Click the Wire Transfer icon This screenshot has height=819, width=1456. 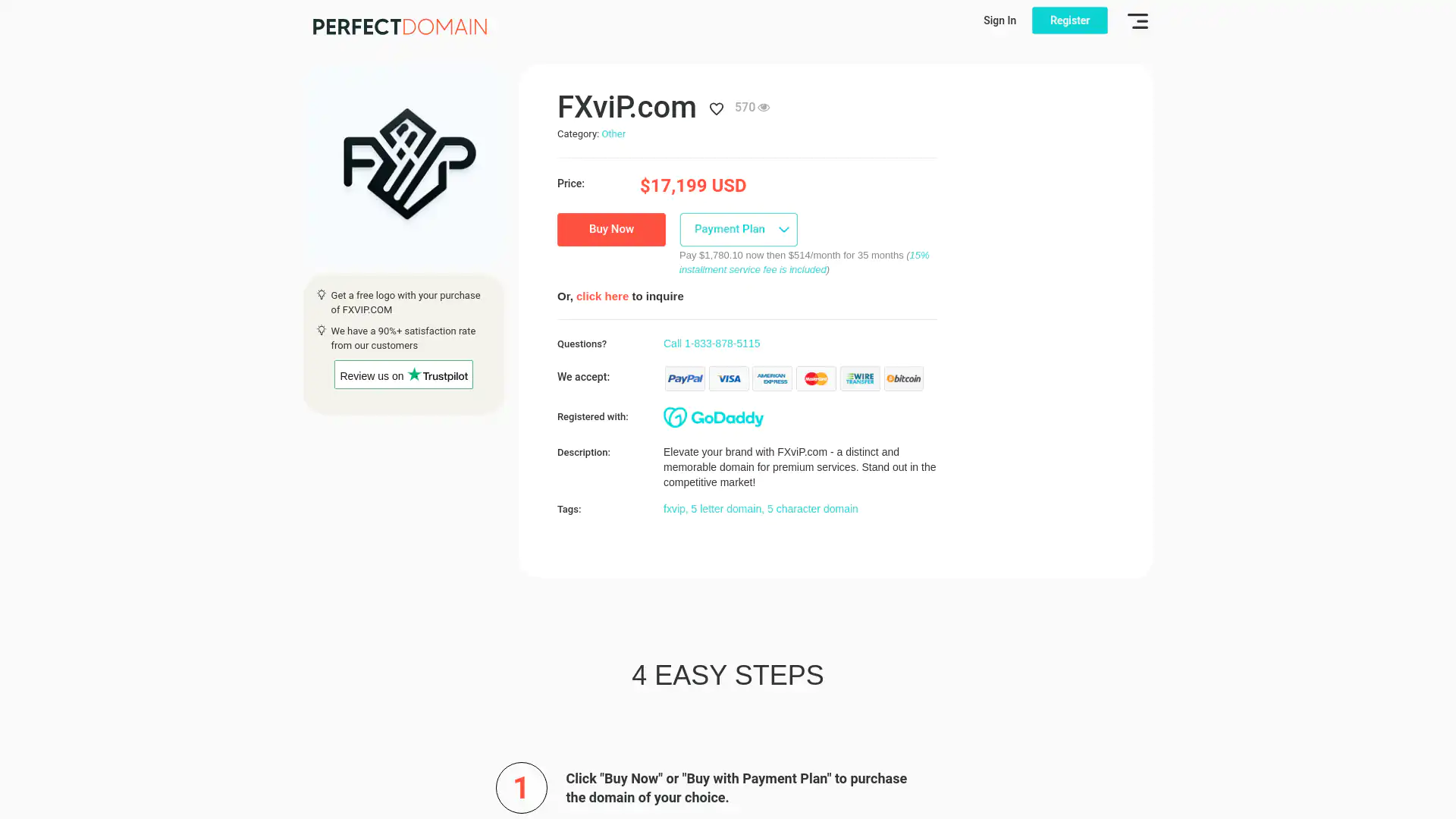860,378
